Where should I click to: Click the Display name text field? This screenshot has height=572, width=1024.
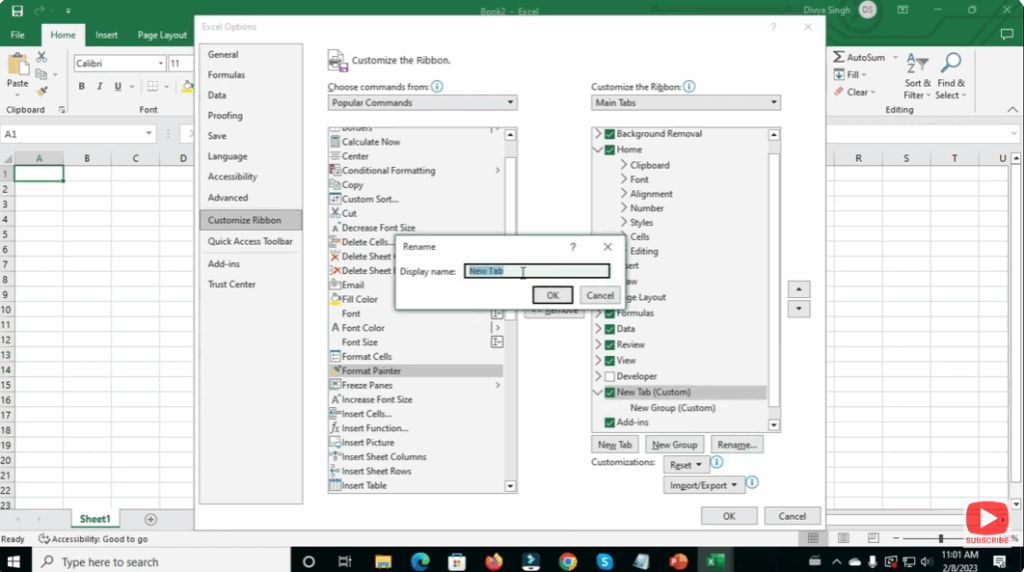pyautogui.click(x=537, y=271)
